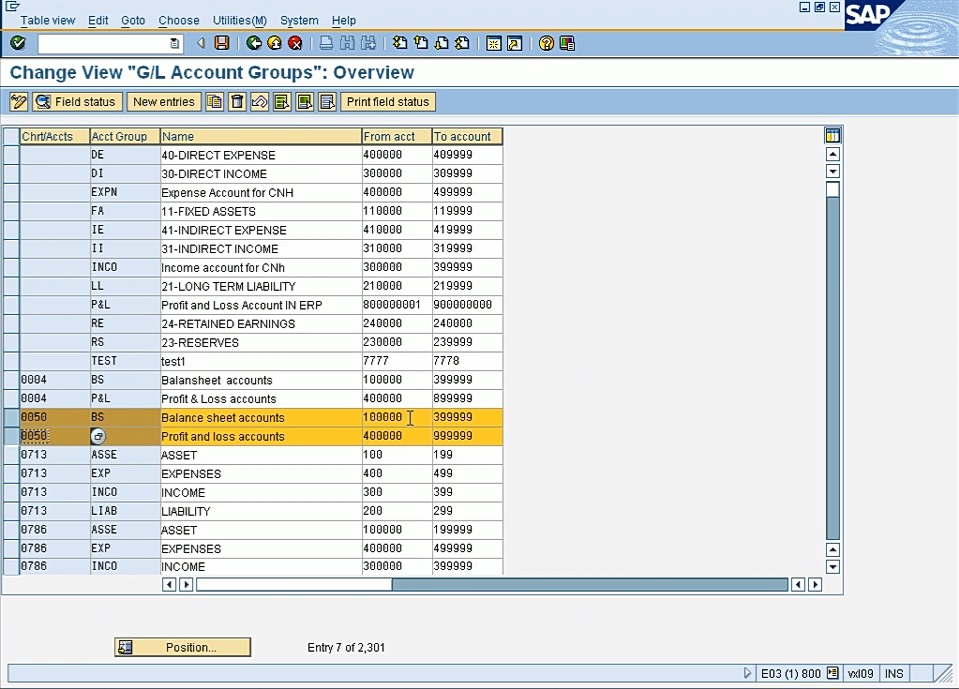The width and height of the screenshot is (959, 689).
Task: Click the Name cell '21-LONG TERM LIABILITY'
Action: coord(261,286)
